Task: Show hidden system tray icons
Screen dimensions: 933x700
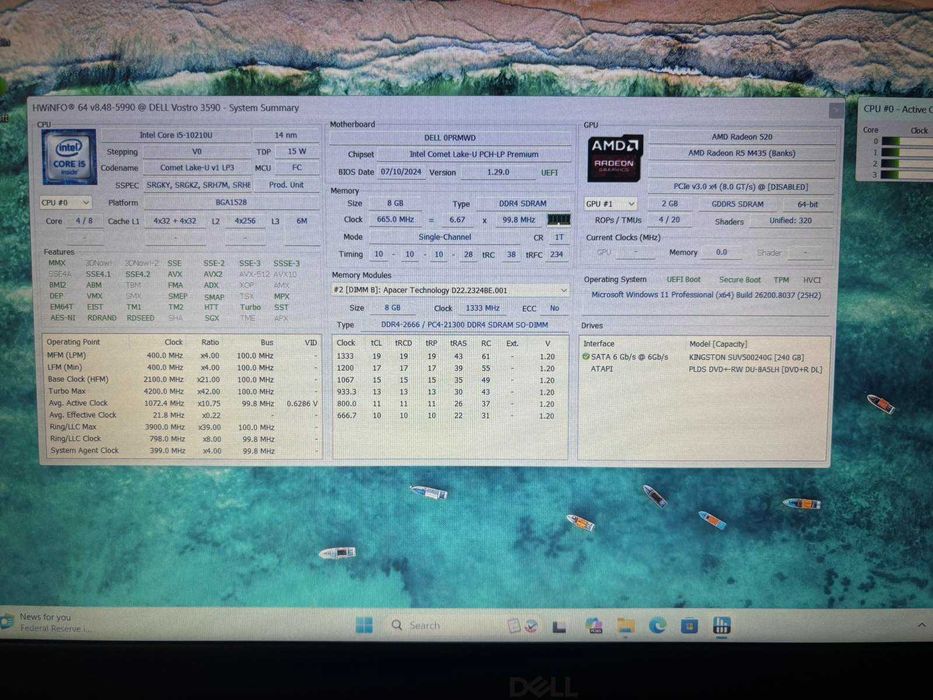Action: 921,625
